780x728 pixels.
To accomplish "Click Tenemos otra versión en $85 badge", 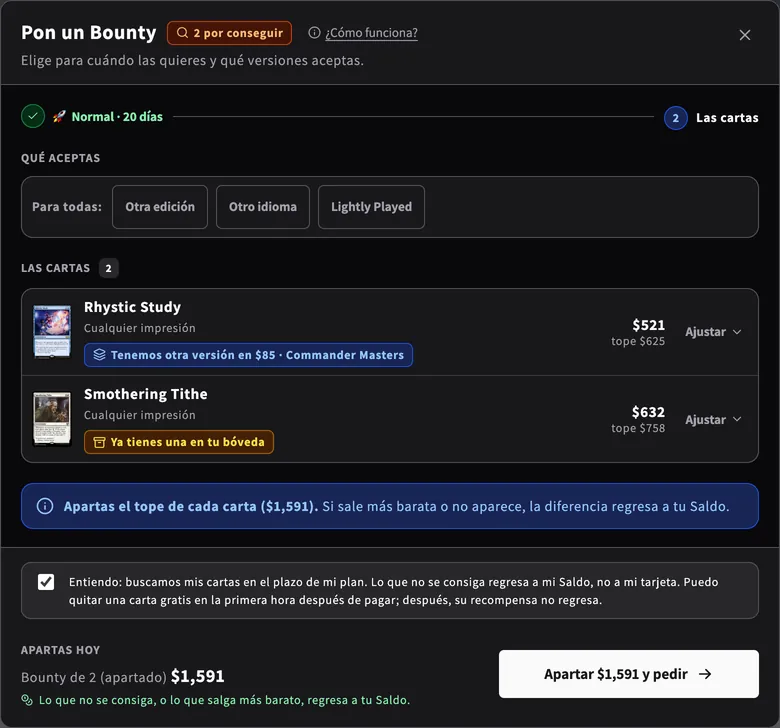I will coord(248,355).
